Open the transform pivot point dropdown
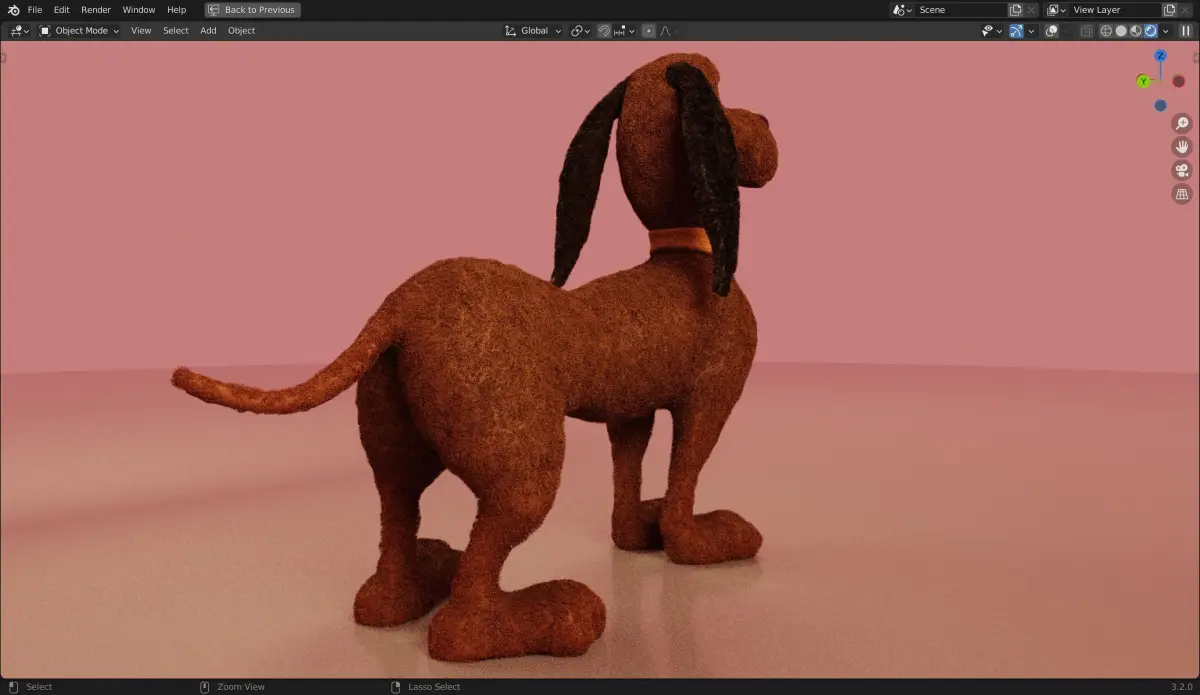The width and height of the screenshot is (1200, 695). pos(580,31)
